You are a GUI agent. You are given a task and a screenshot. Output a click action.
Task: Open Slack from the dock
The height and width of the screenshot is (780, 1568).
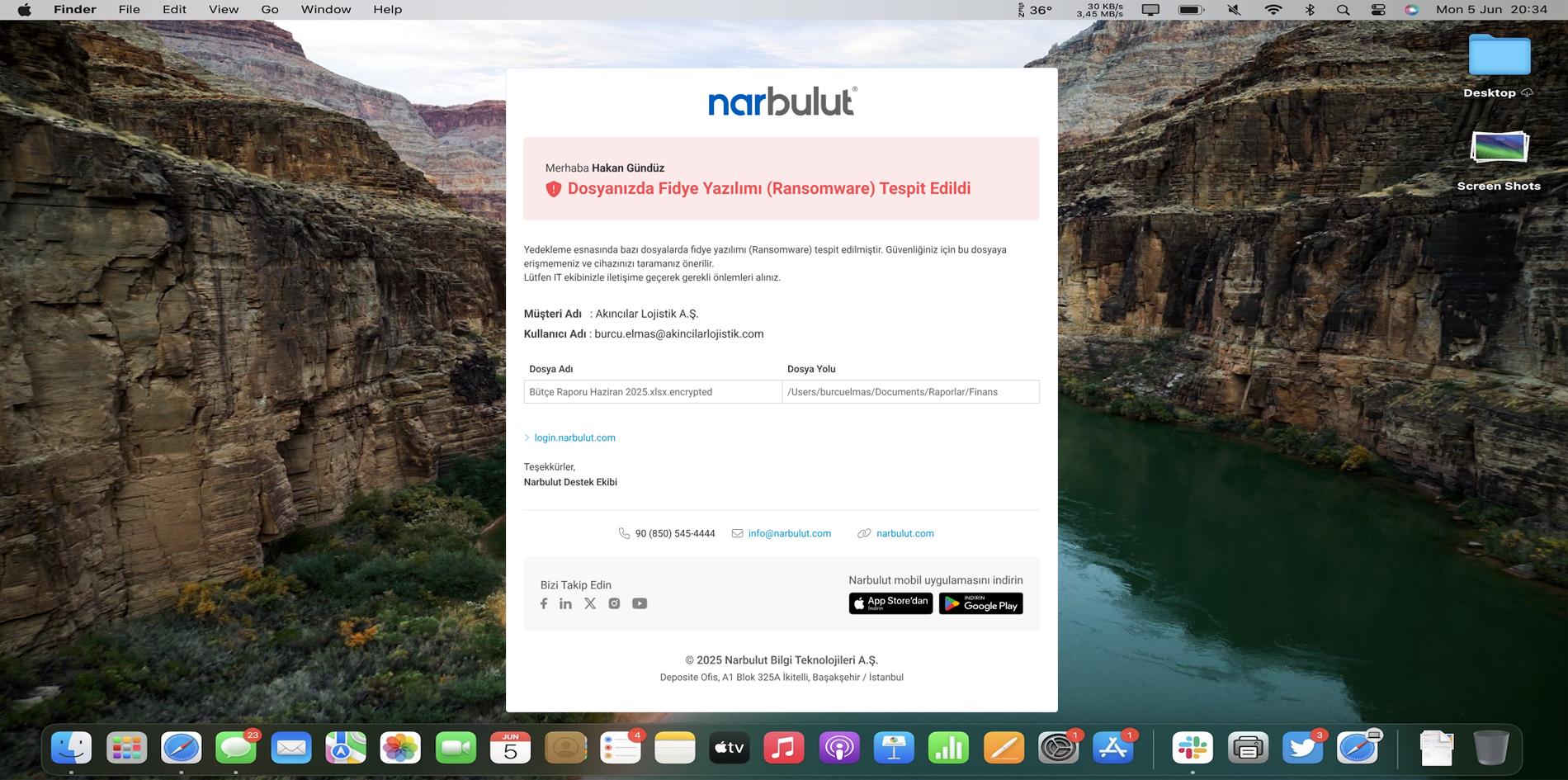click(x=1192, y=748)
